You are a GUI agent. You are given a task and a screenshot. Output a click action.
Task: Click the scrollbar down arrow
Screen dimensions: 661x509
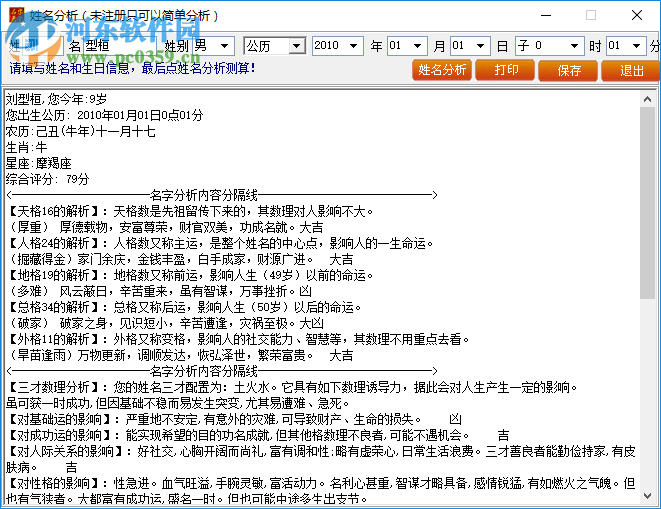[648, 496]
